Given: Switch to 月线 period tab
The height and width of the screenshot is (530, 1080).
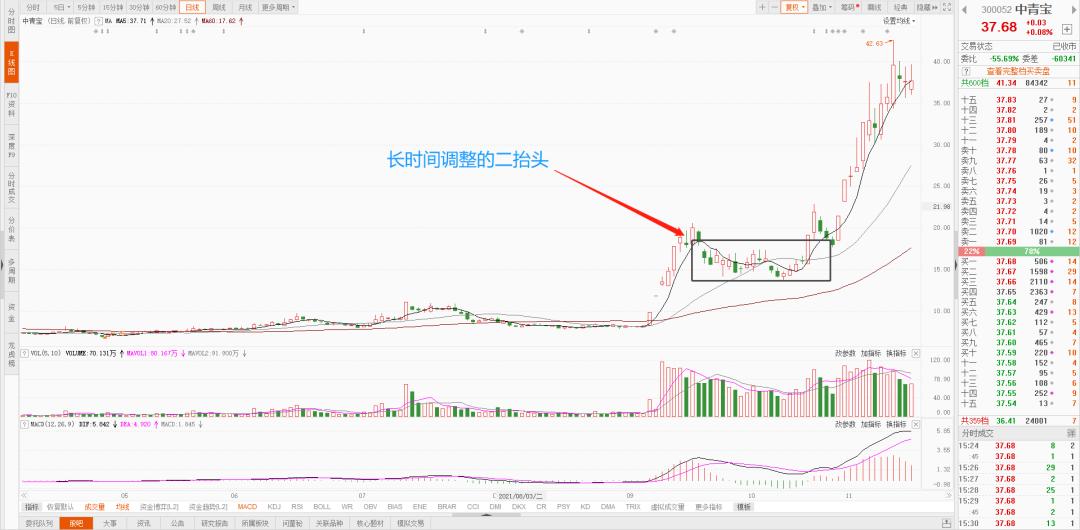Looking at the screenshot, I should click(x=245, y=7).
